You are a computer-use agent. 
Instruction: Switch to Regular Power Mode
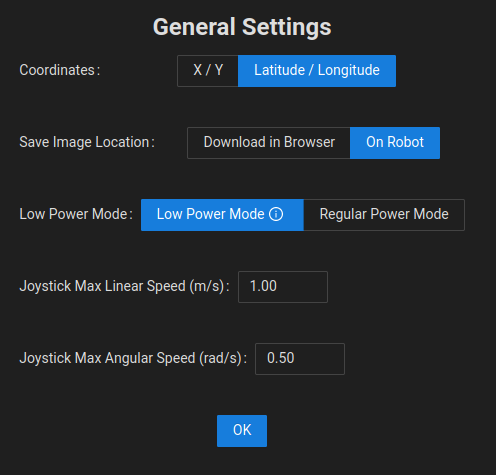click(384, 215)
